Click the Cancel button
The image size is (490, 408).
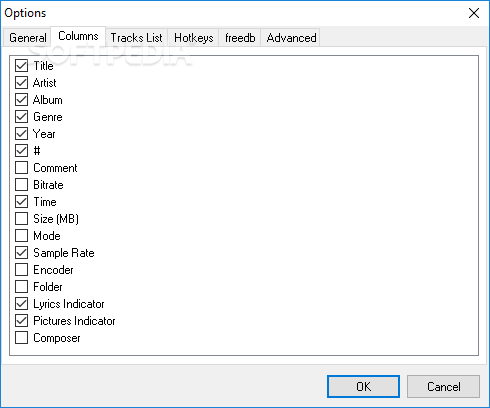pos(444,387)
